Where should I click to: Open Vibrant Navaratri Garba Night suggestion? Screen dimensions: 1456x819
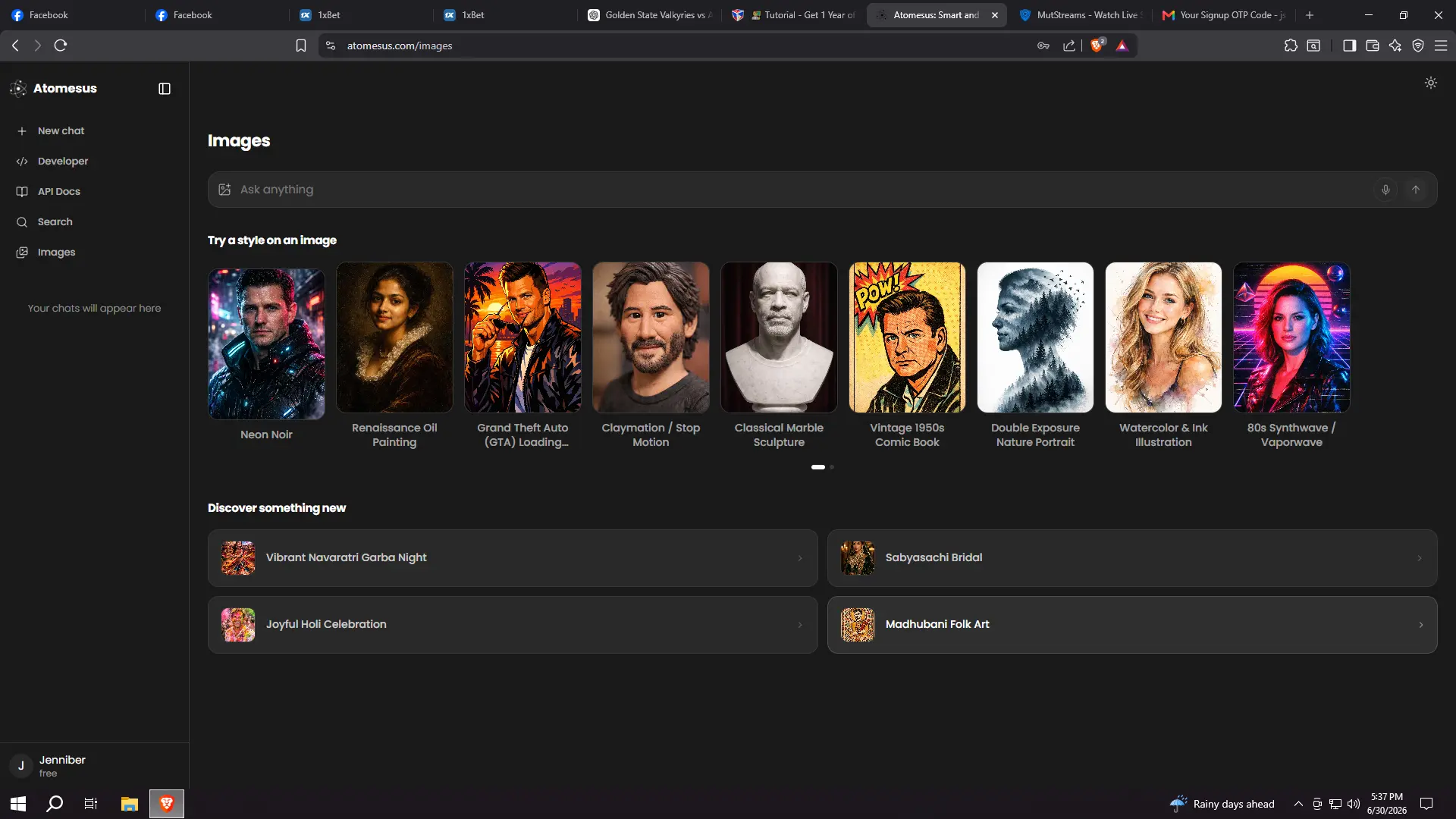513,558
